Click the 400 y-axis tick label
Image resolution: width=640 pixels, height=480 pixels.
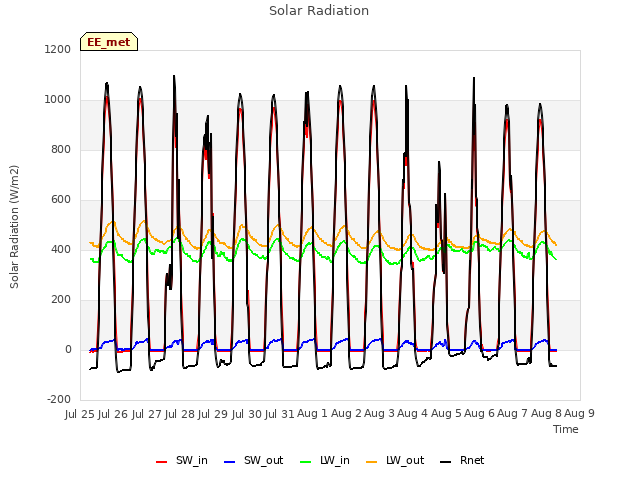(61, 249)
